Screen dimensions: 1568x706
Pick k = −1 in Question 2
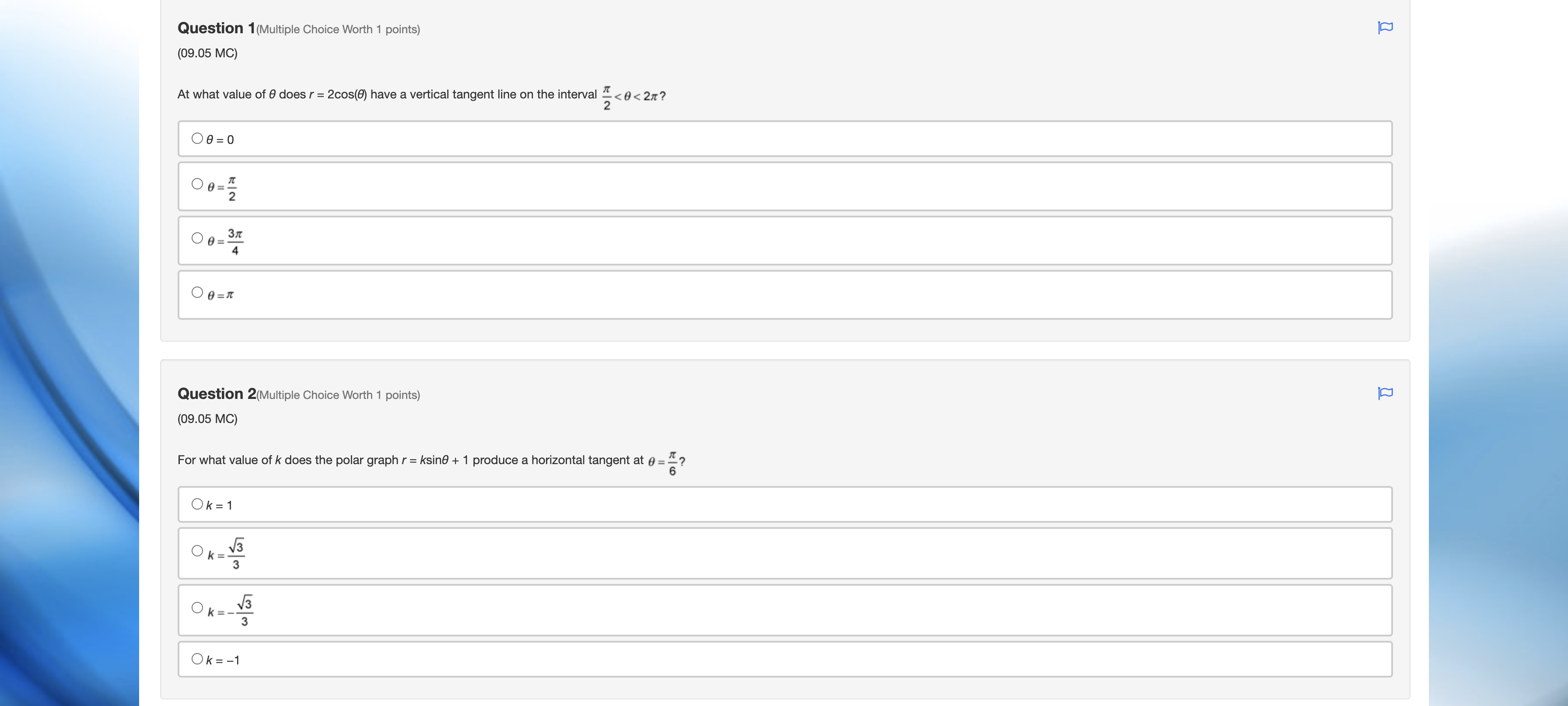(196, 657)
